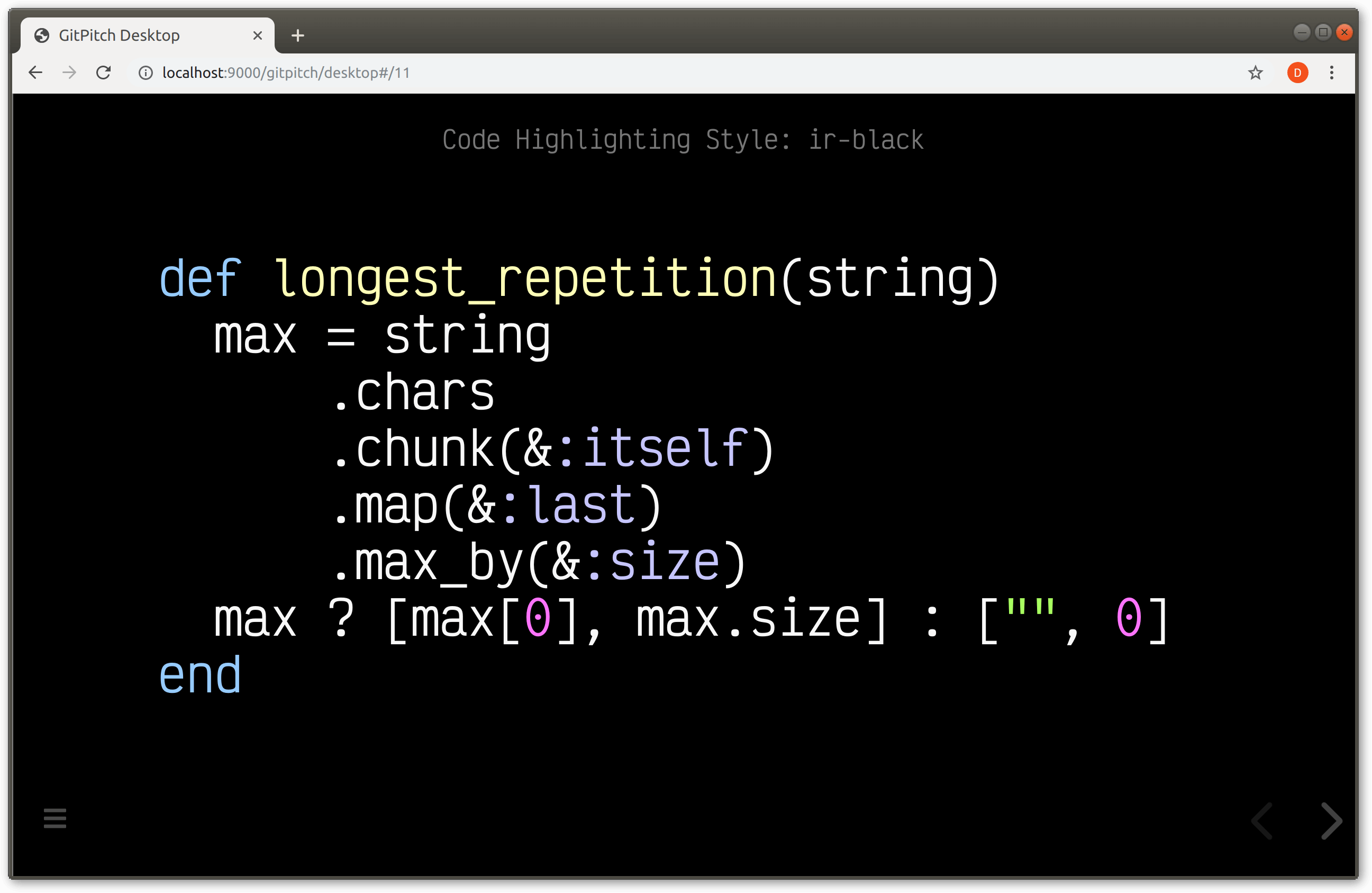The image size is (1372, 893).
Task: Open the profile avatar labeled D
Action: coord(1297,73)
